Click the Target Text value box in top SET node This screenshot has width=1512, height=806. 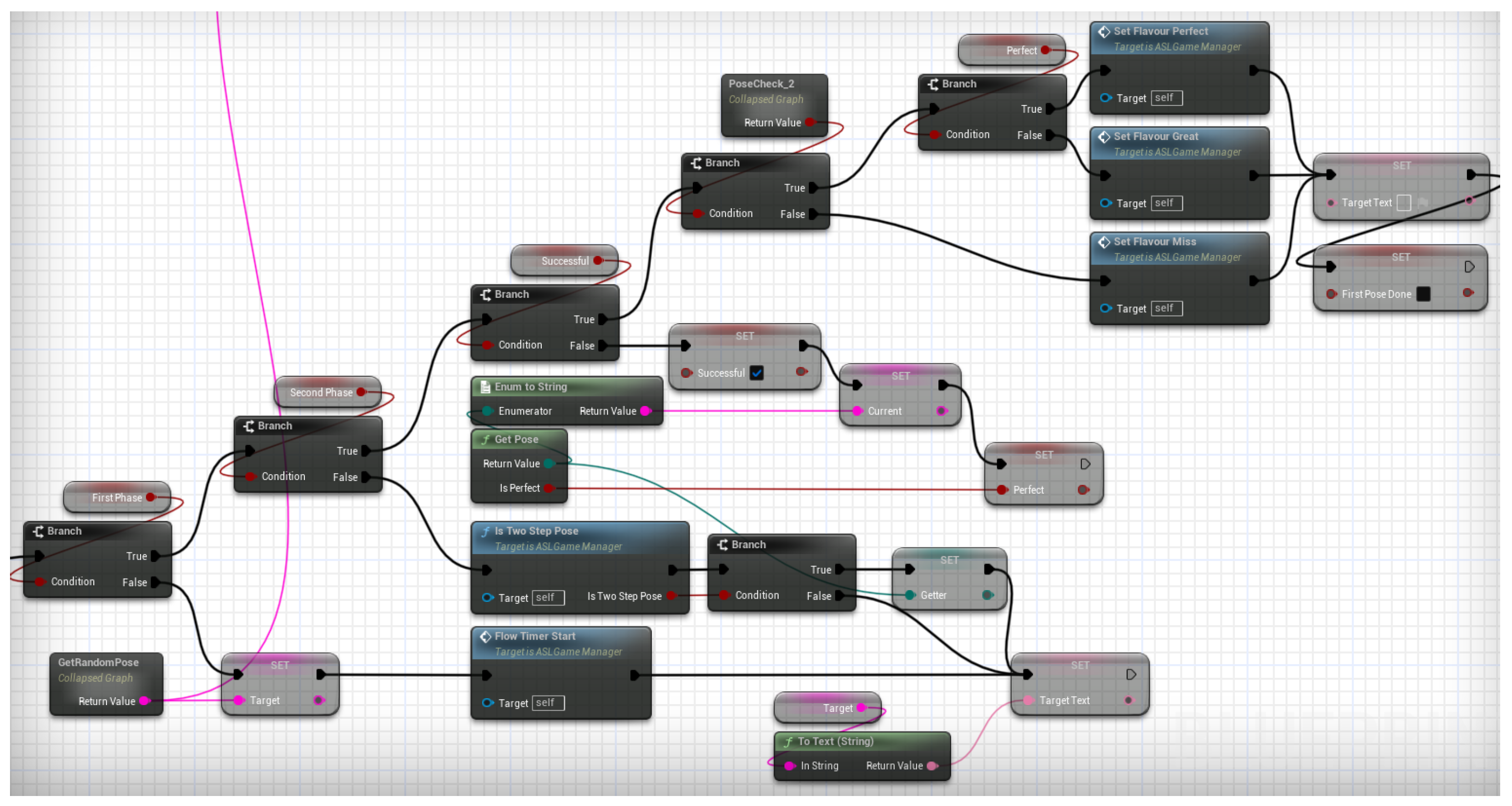(x=1404, y=203)
